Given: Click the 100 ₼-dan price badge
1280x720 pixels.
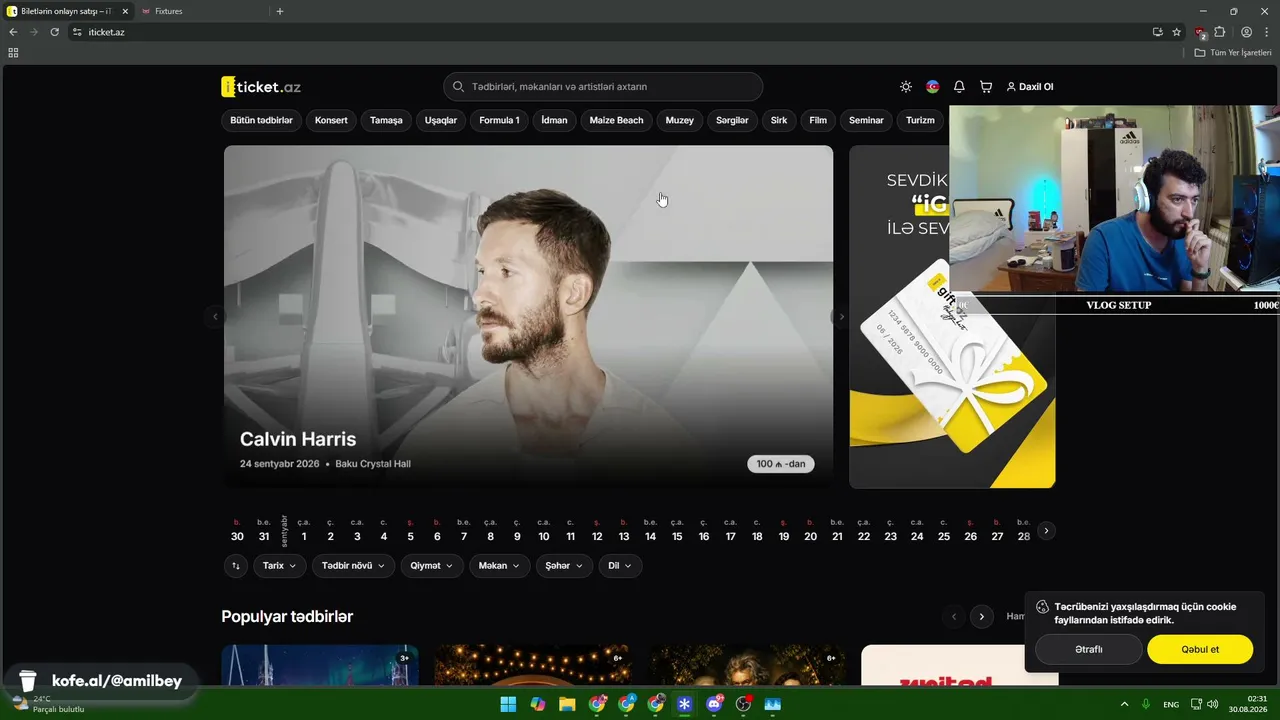Looking at the screenshot, I should click(x=781, y=464).
